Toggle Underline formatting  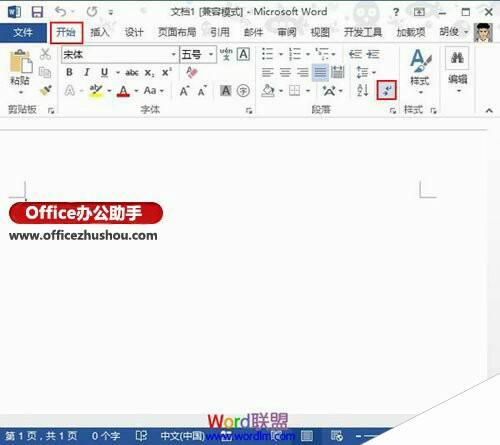coord(104,72)
